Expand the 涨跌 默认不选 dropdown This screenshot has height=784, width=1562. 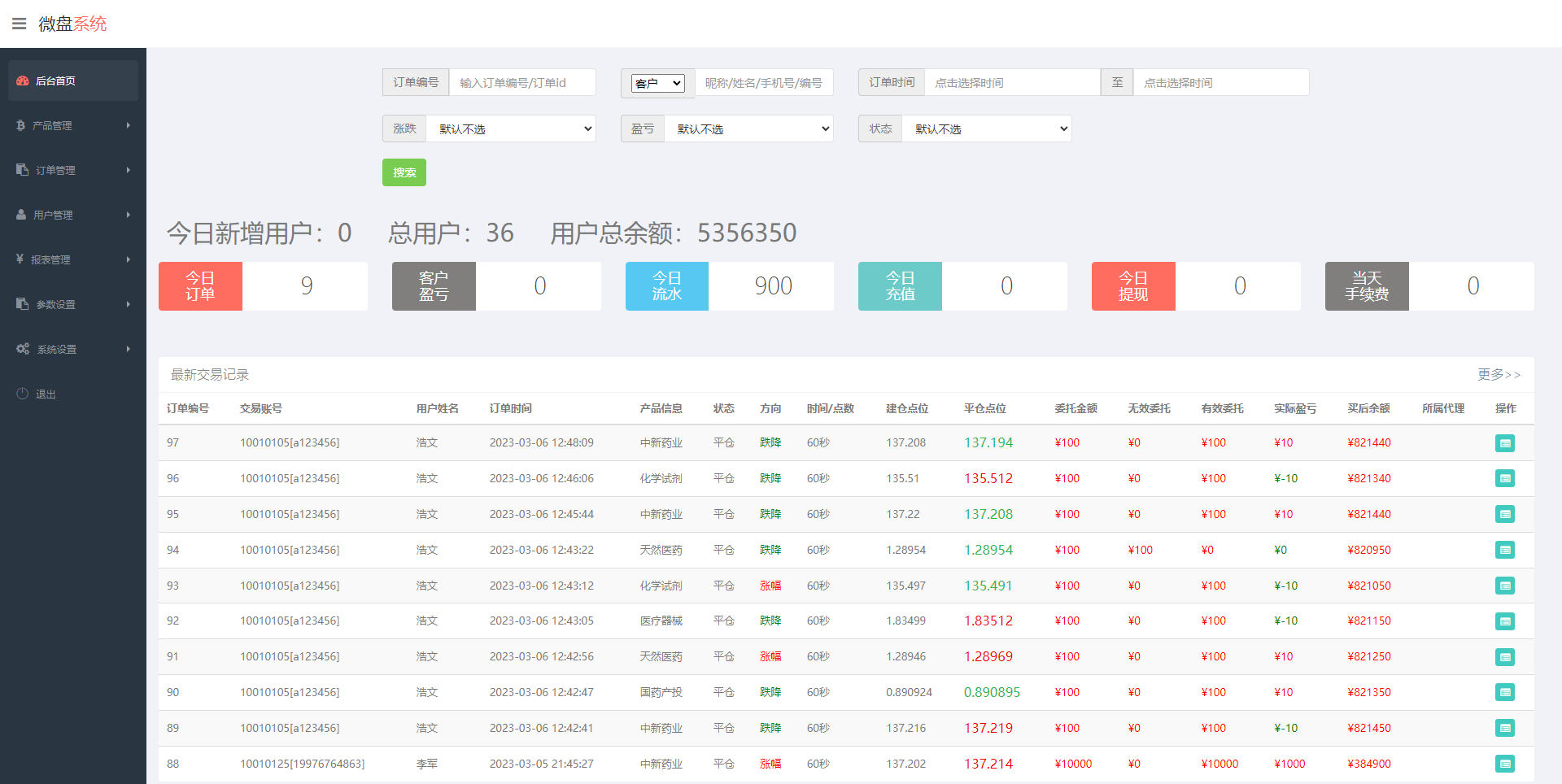(510, 128)
